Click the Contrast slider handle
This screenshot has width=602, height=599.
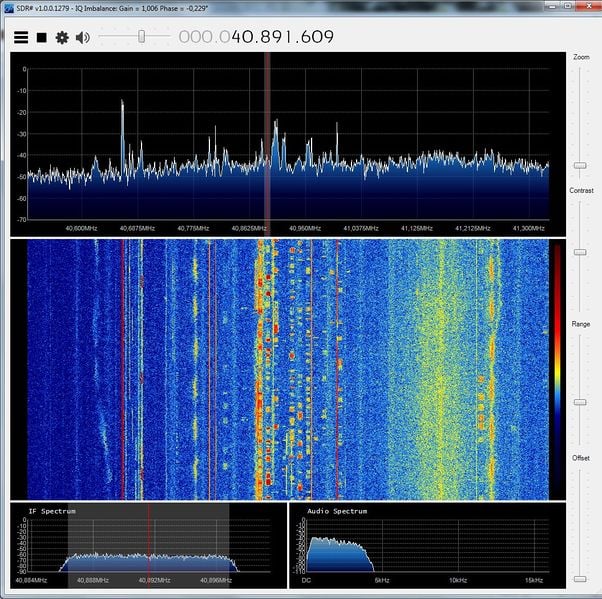580,252
